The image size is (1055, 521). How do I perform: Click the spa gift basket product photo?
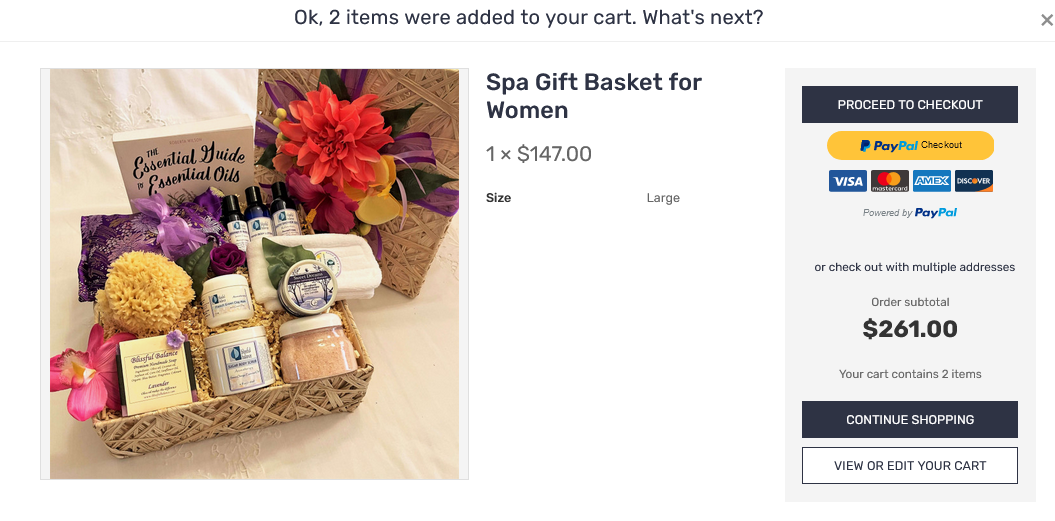(254, 274)
